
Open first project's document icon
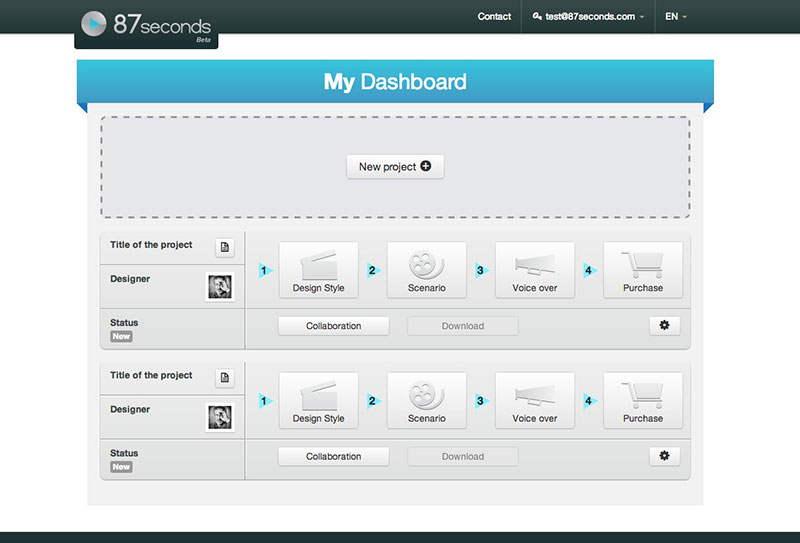pyautogui.click(x=224, y=247)
